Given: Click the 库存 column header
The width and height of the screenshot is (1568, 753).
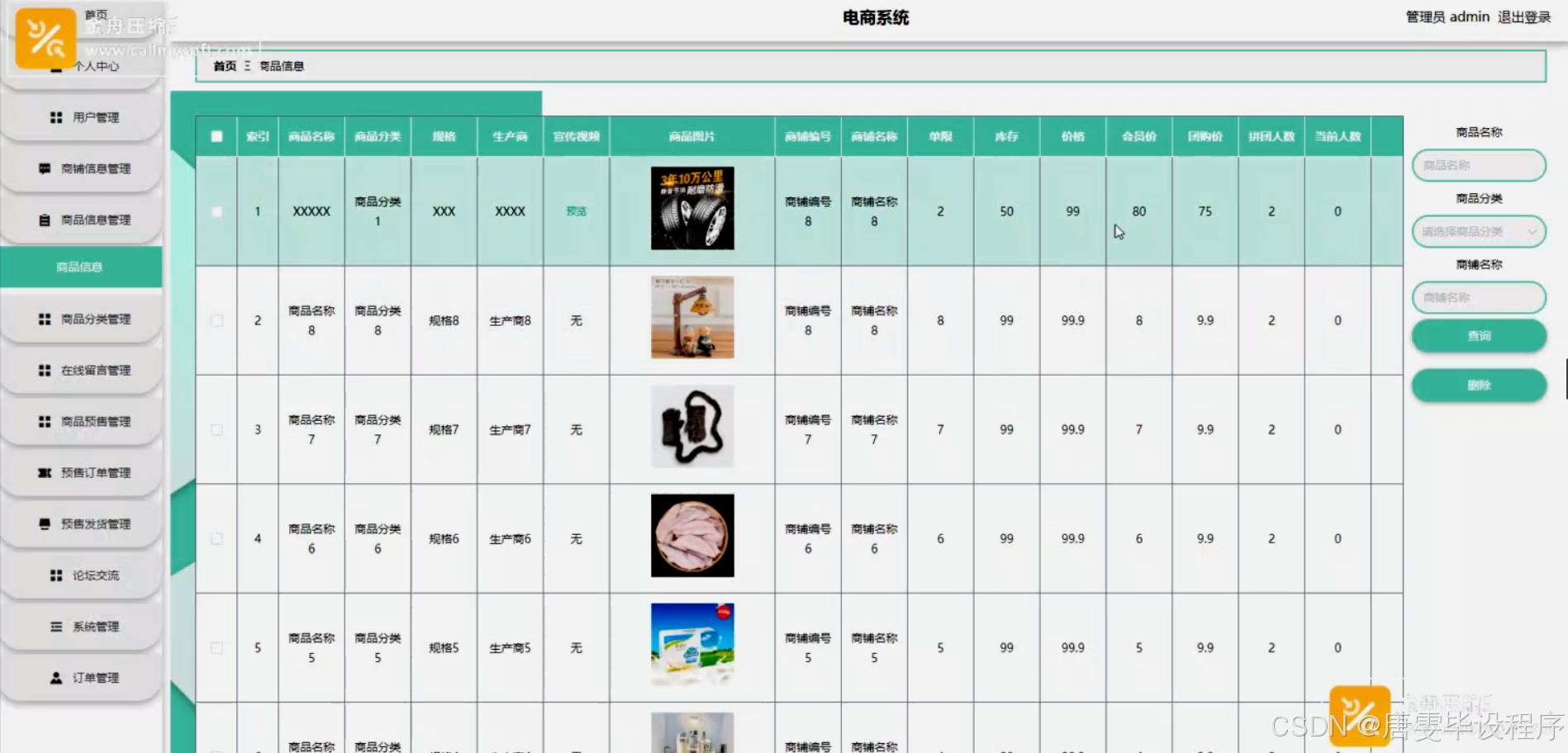Looking at the screenshot, I should tap(1006, 136).
